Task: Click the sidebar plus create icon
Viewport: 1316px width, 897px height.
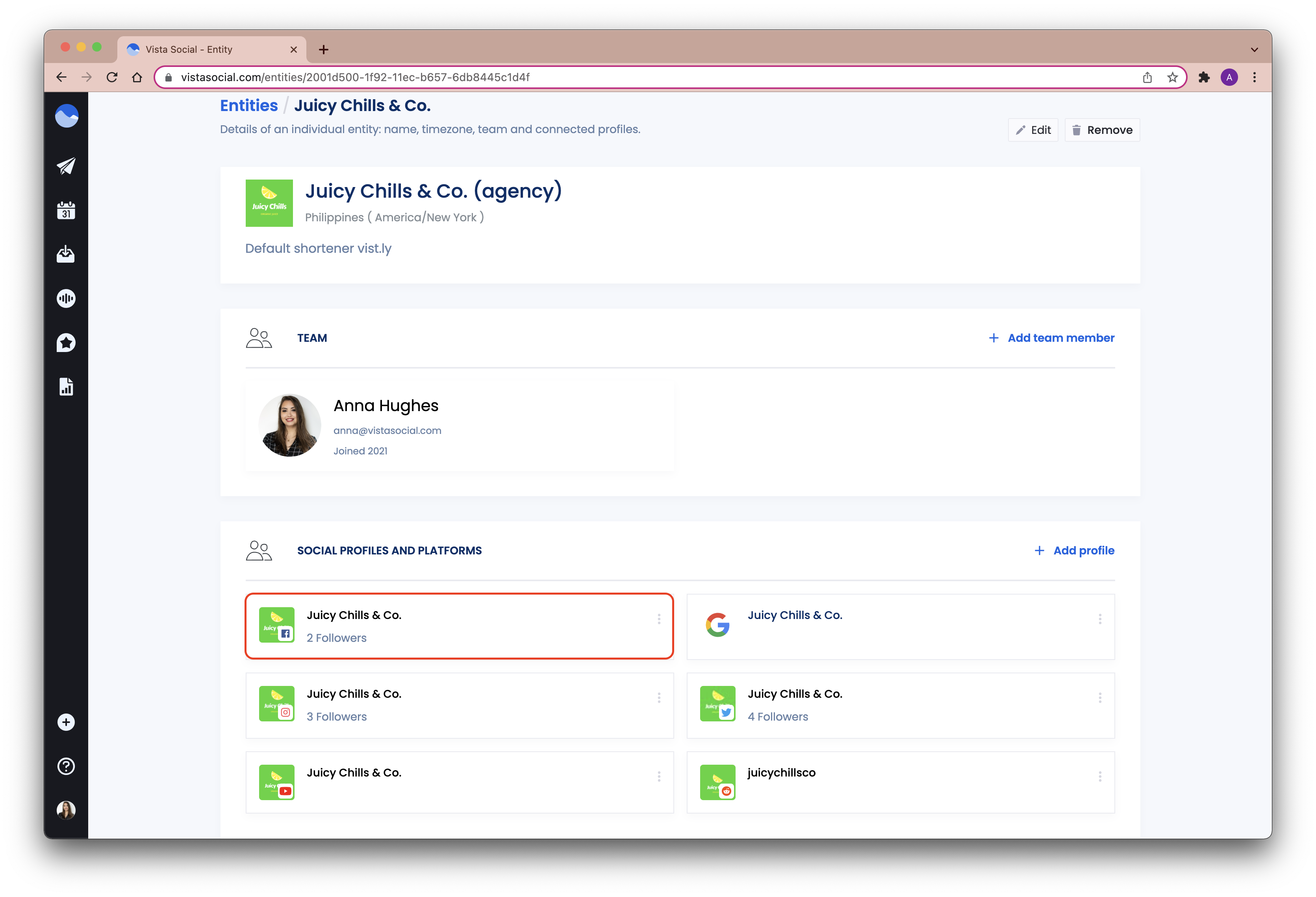Action: 66,722
